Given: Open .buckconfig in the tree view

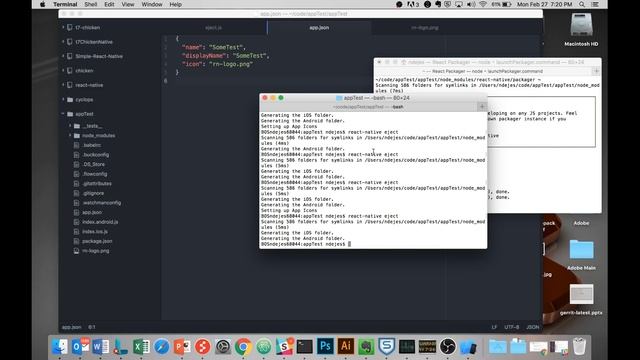Looking at the screenshot, I should point(96,155).
